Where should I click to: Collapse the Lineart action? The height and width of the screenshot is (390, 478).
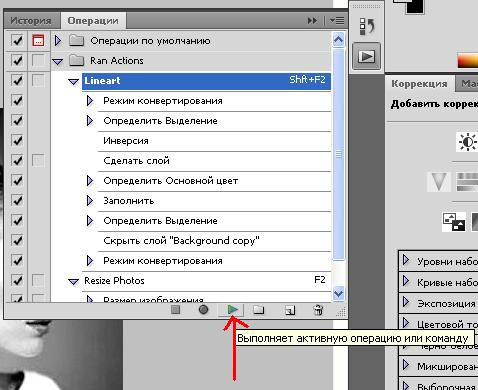click(73, 81)
